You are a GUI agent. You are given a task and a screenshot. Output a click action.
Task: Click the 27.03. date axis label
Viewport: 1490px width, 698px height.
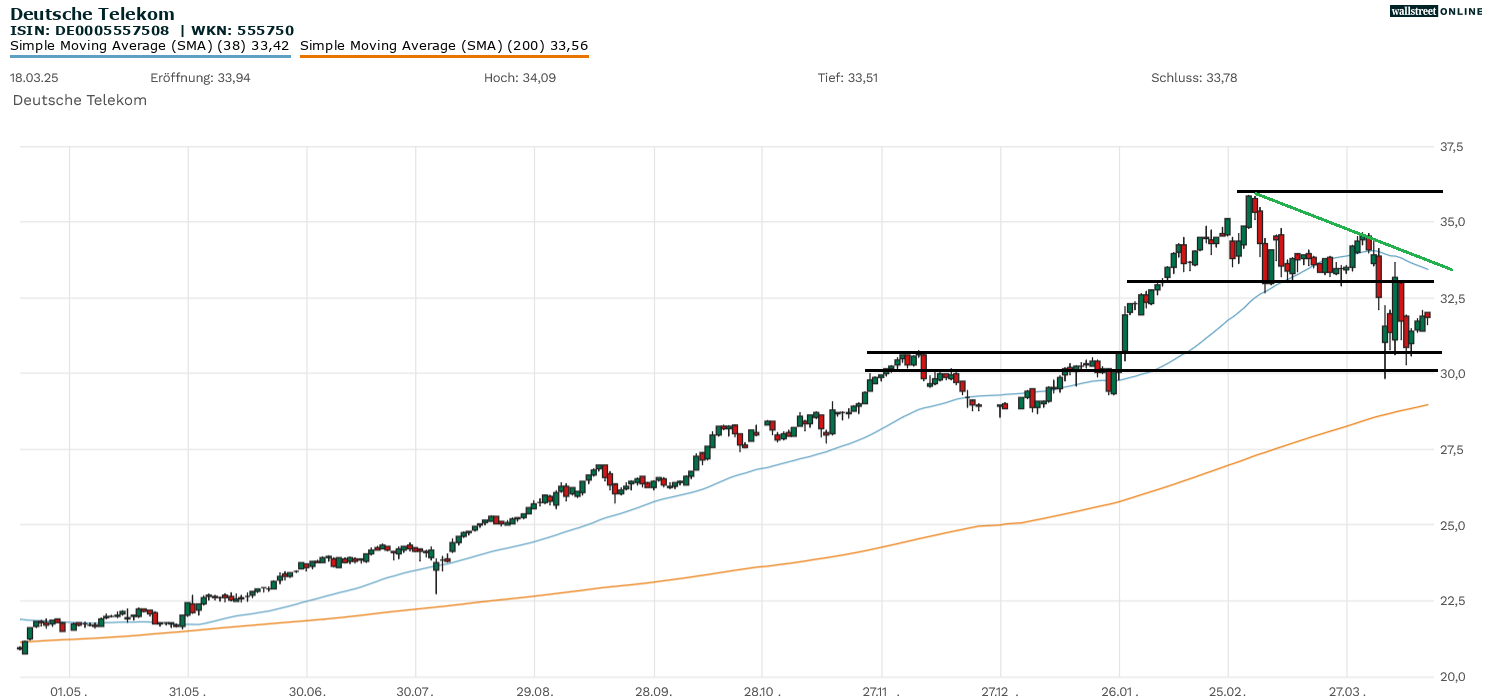(1347, 690)
